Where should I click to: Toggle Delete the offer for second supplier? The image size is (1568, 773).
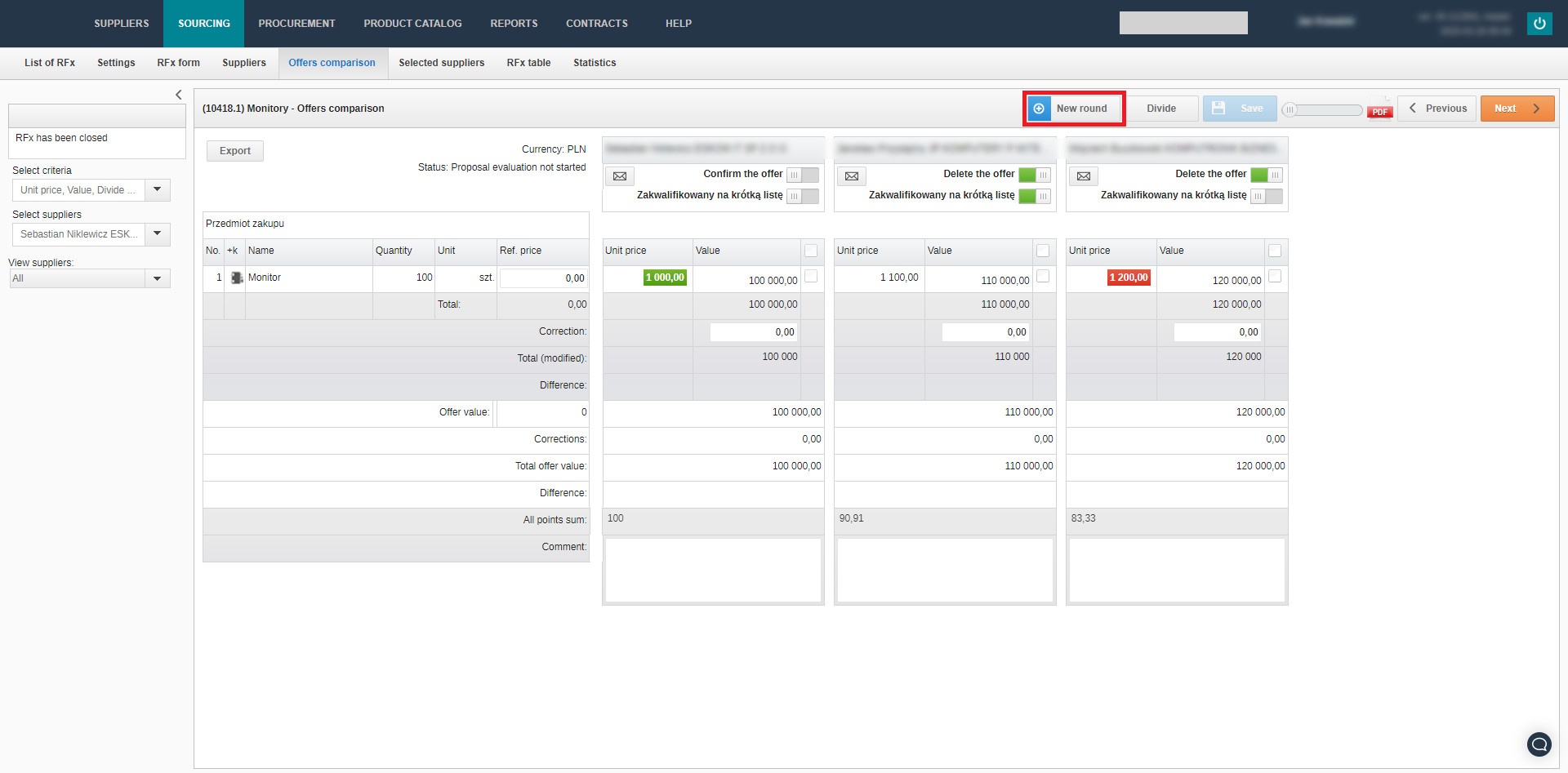[x=1034, y=175]
